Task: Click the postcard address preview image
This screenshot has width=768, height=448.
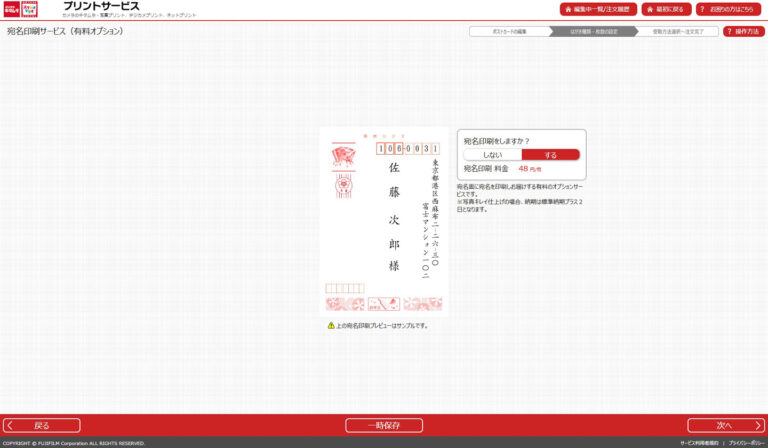Action: (x=384, y=222)
